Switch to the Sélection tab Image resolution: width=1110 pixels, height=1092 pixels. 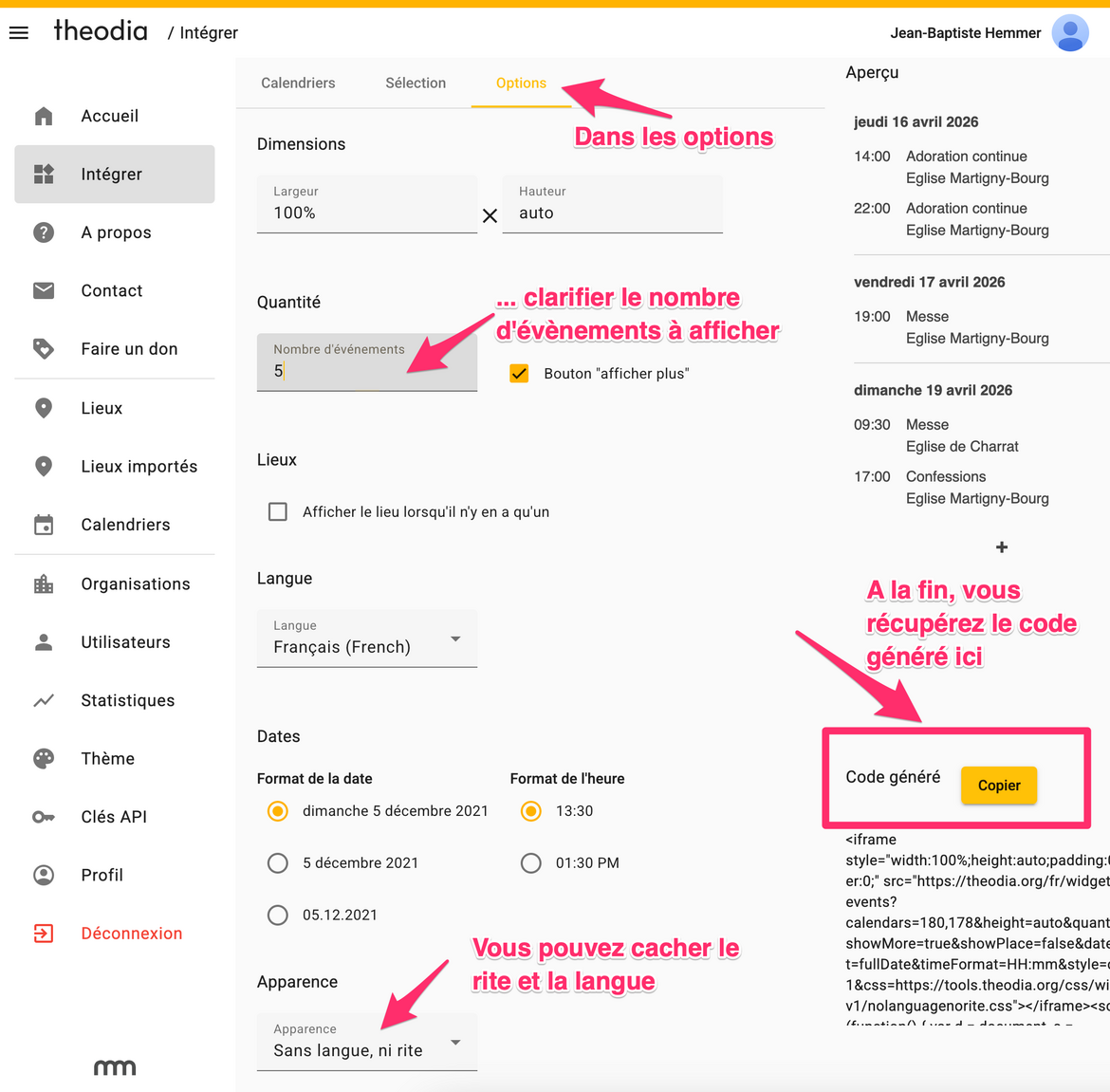416,83
